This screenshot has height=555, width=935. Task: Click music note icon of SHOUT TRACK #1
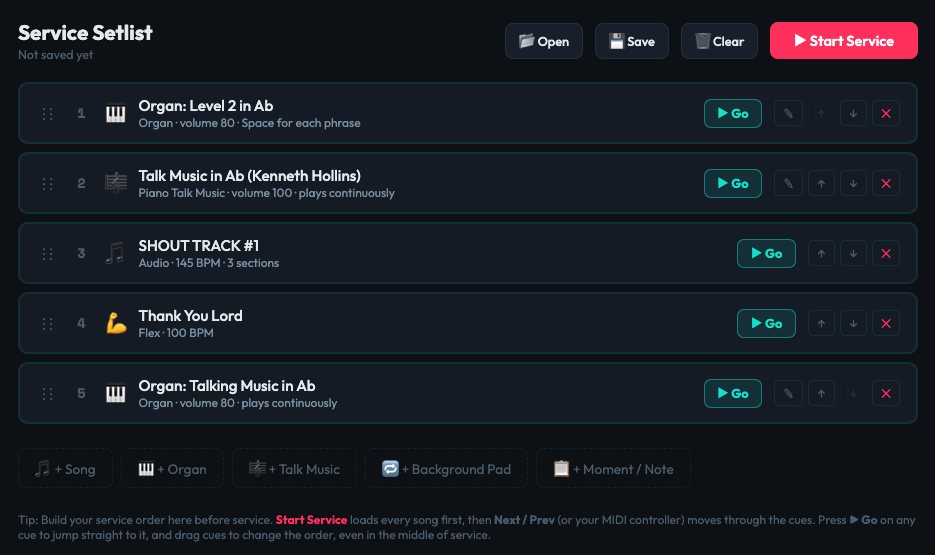[x=116, y=253]
